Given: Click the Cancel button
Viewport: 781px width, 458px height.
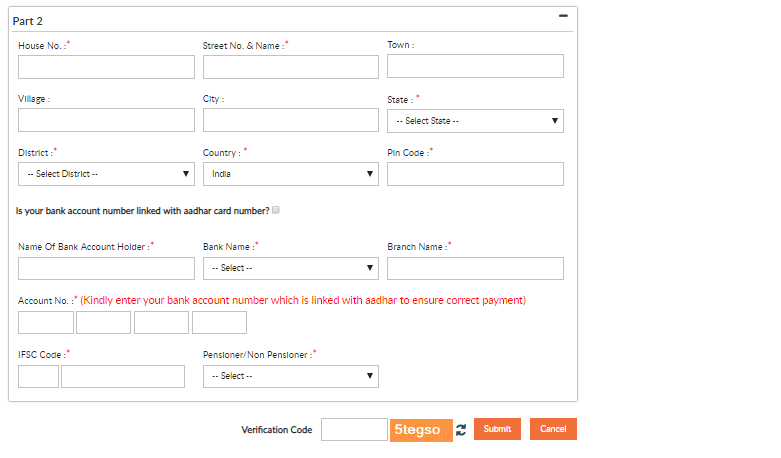Looking at the screenshot, I should 553,429.
